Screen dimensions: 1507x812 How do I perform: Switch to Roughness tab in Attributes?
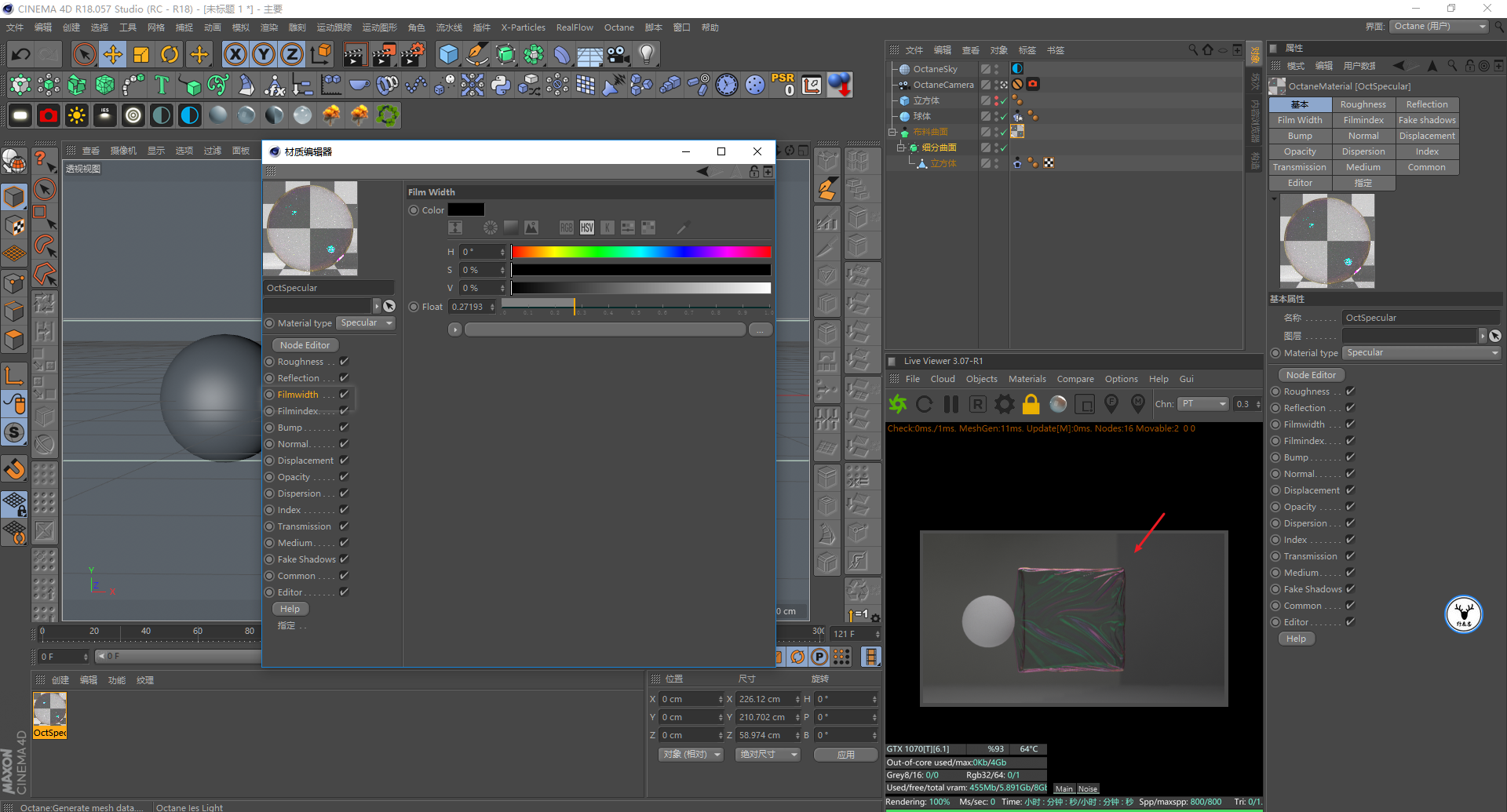coord(1363,104)
